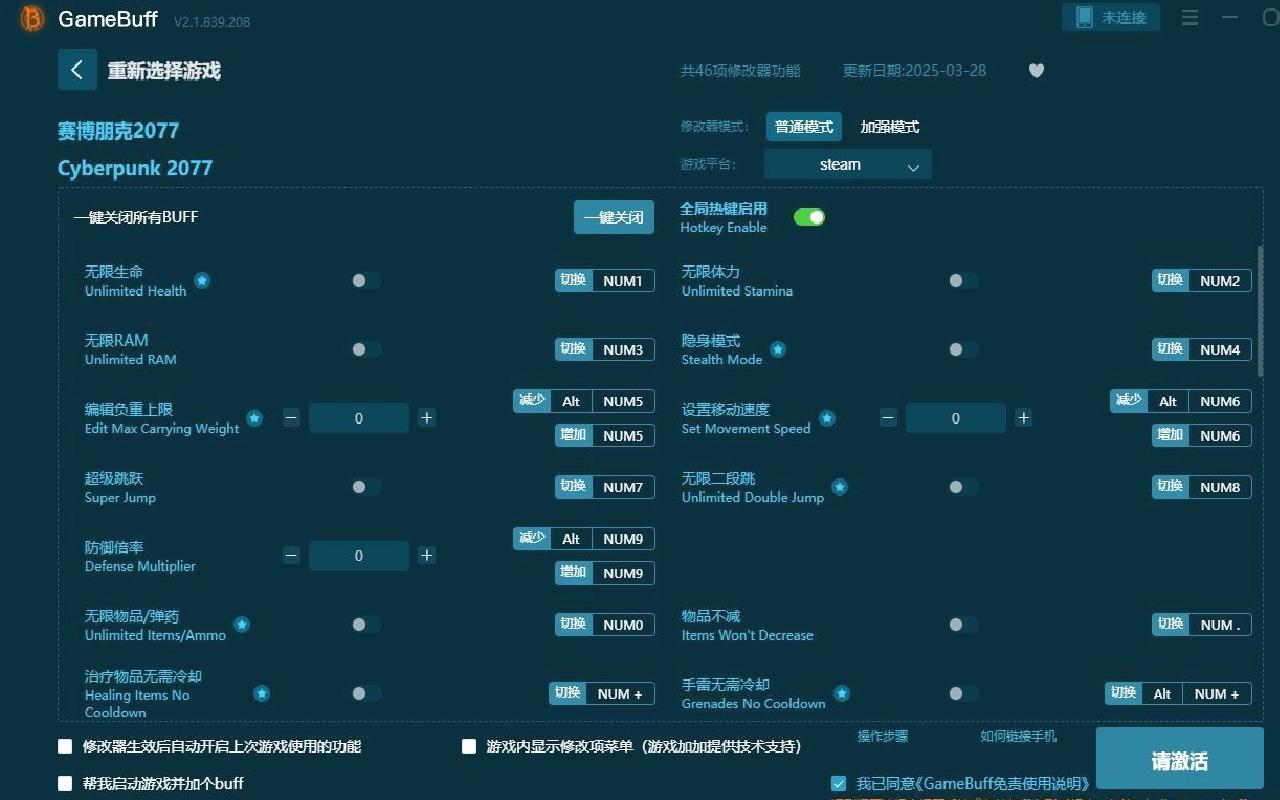The image size is (1280, 800).
Task: Click 重新选择游戏 reselect game
Action: tap(164, 71)
